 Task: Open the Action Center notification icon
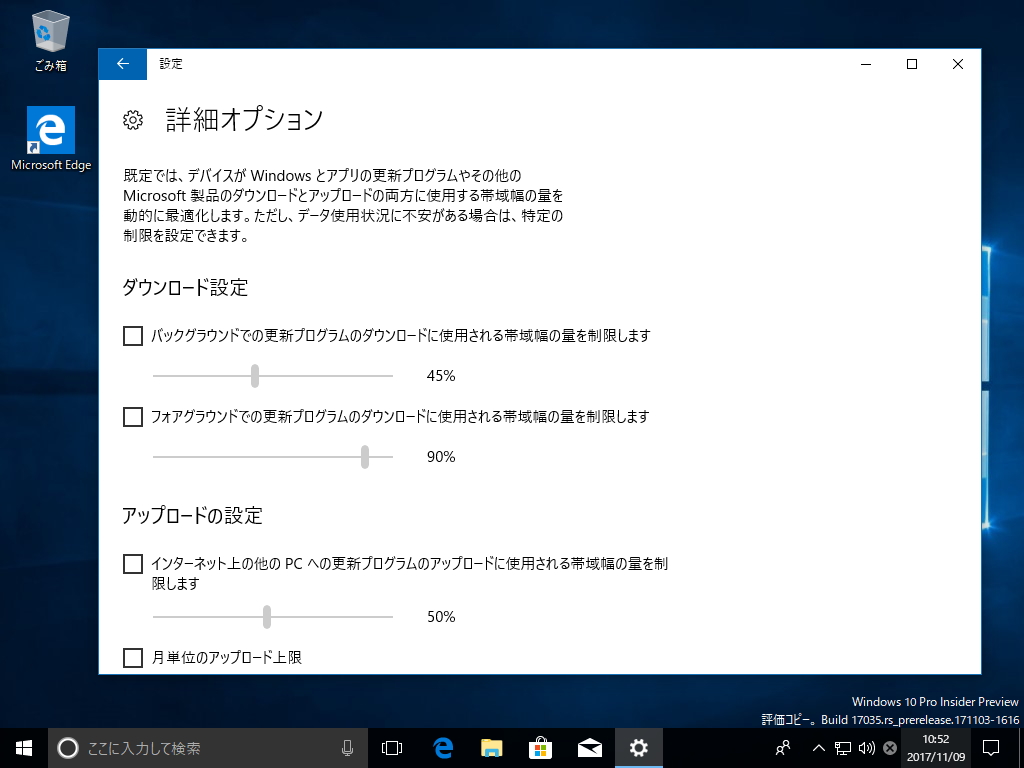point(989,747)
